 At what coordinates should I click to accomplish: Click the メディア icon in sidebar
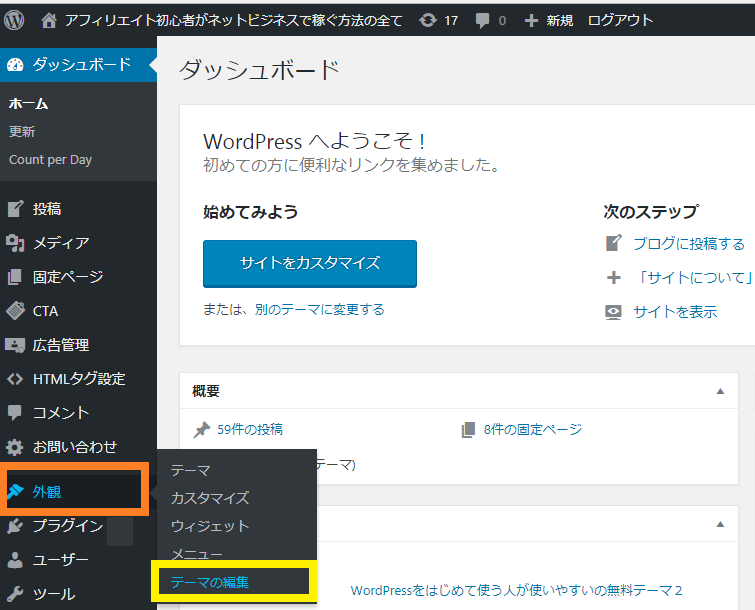[x=15, y=243]
